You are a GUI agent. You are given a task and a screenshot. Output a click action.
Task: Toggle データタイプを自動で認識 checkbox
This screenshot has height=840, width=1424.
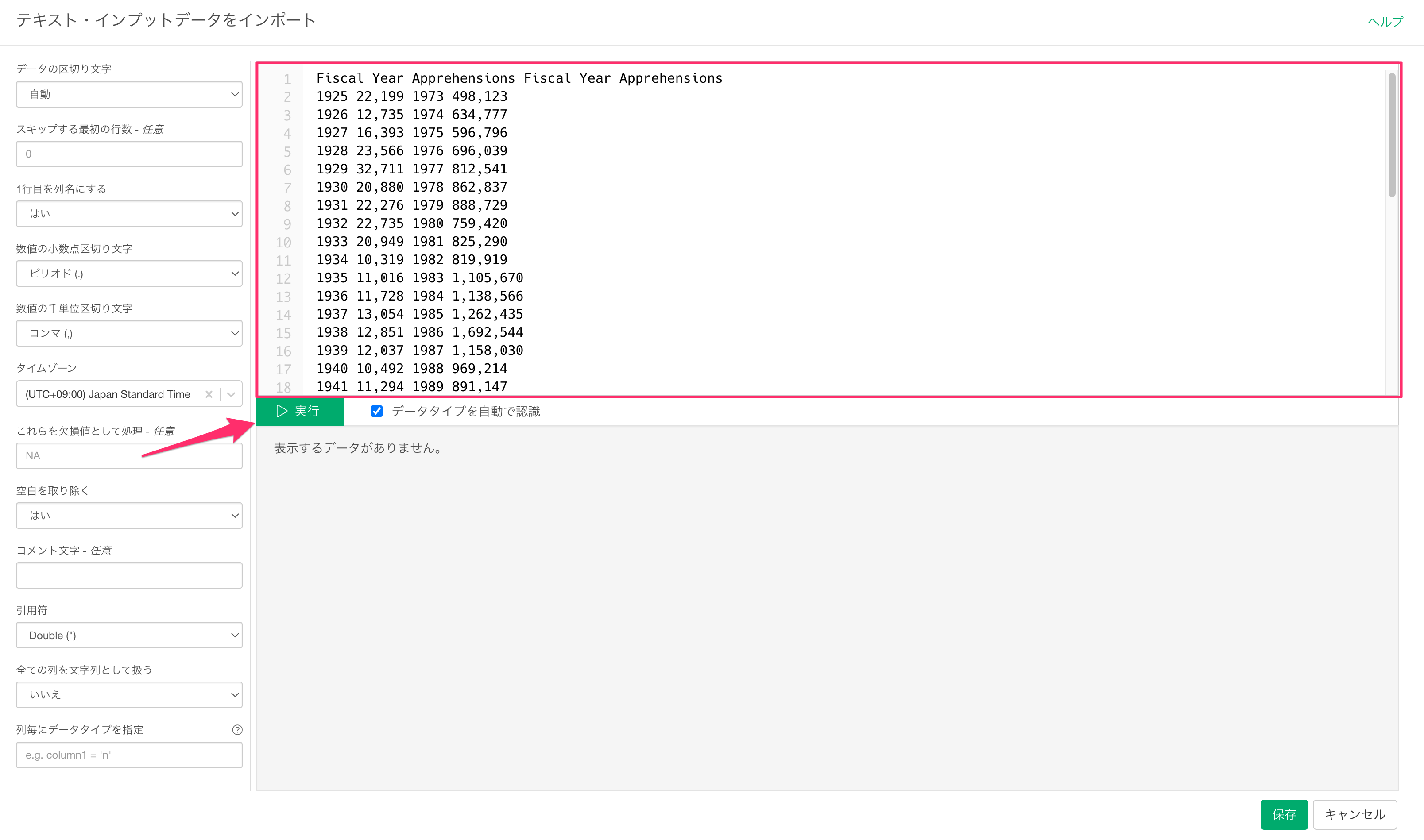376,411
